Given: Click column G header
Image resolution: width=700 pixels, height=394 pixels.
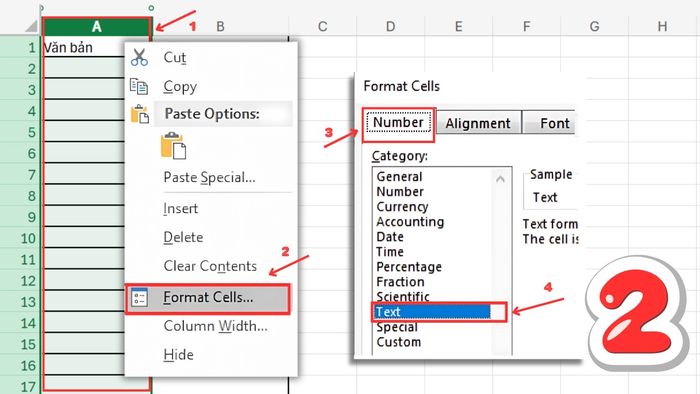Looking at the screenshot, I should click(x=594, y=27).
